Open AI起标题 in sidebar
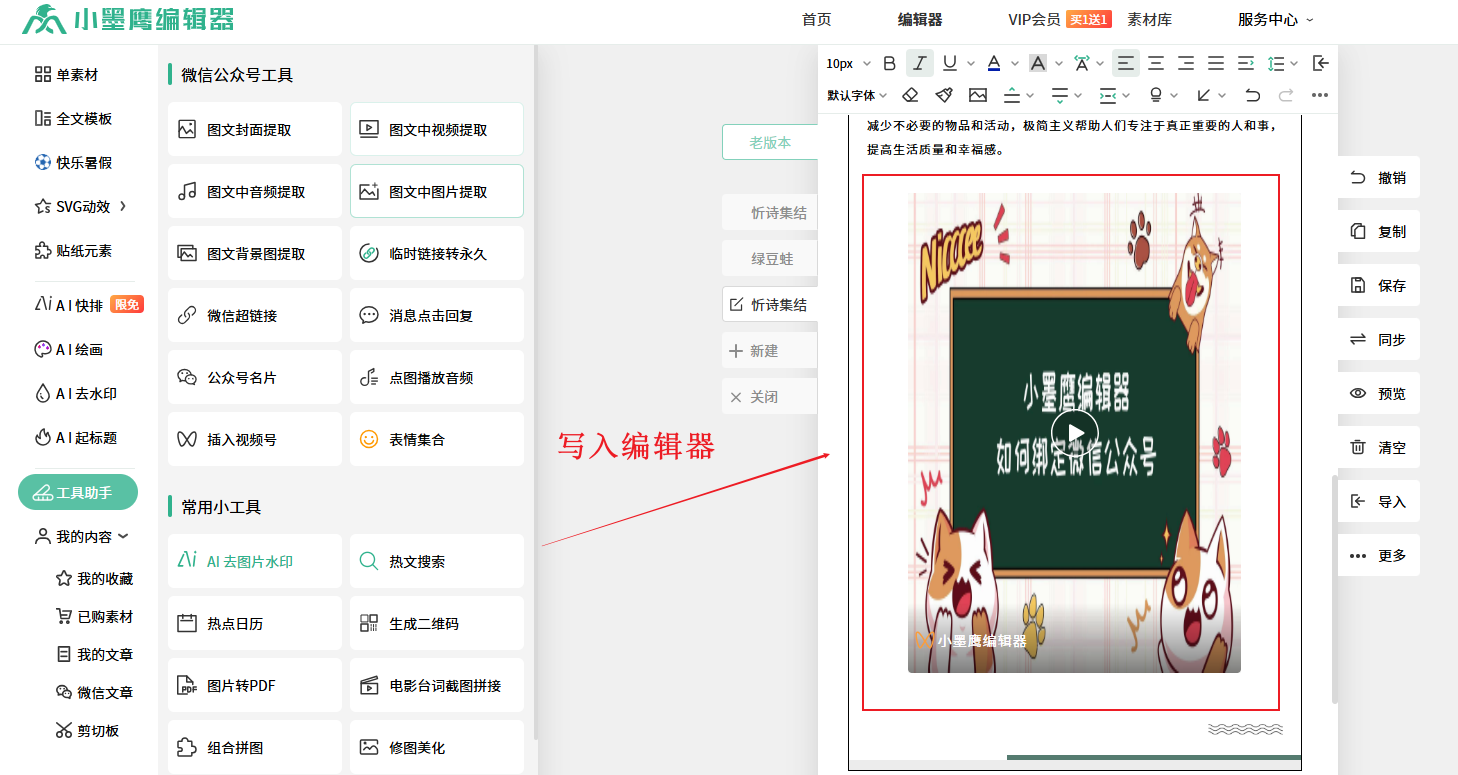1458x775 pixels. pyautogui.click(x=75, y=437)
